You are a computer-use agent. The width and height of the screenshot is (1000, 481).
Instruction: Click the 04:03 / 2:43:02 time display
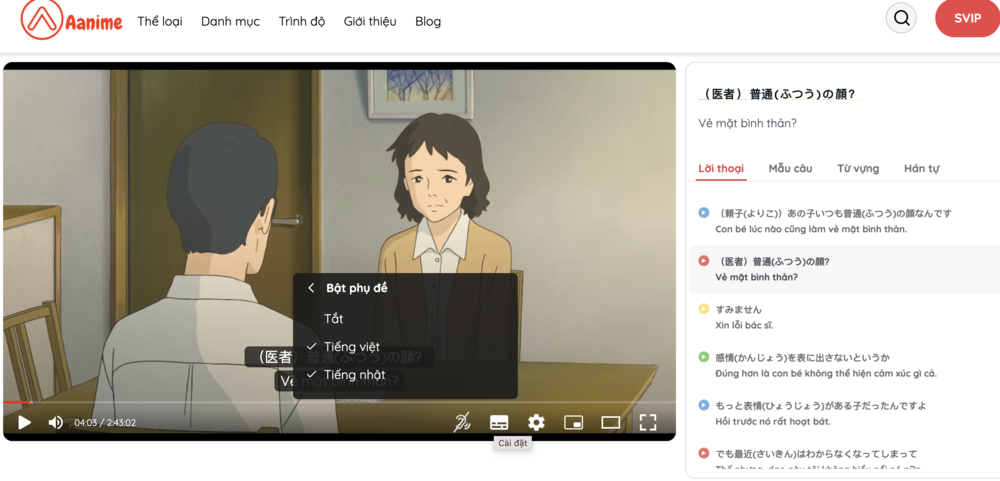point(105,423)
